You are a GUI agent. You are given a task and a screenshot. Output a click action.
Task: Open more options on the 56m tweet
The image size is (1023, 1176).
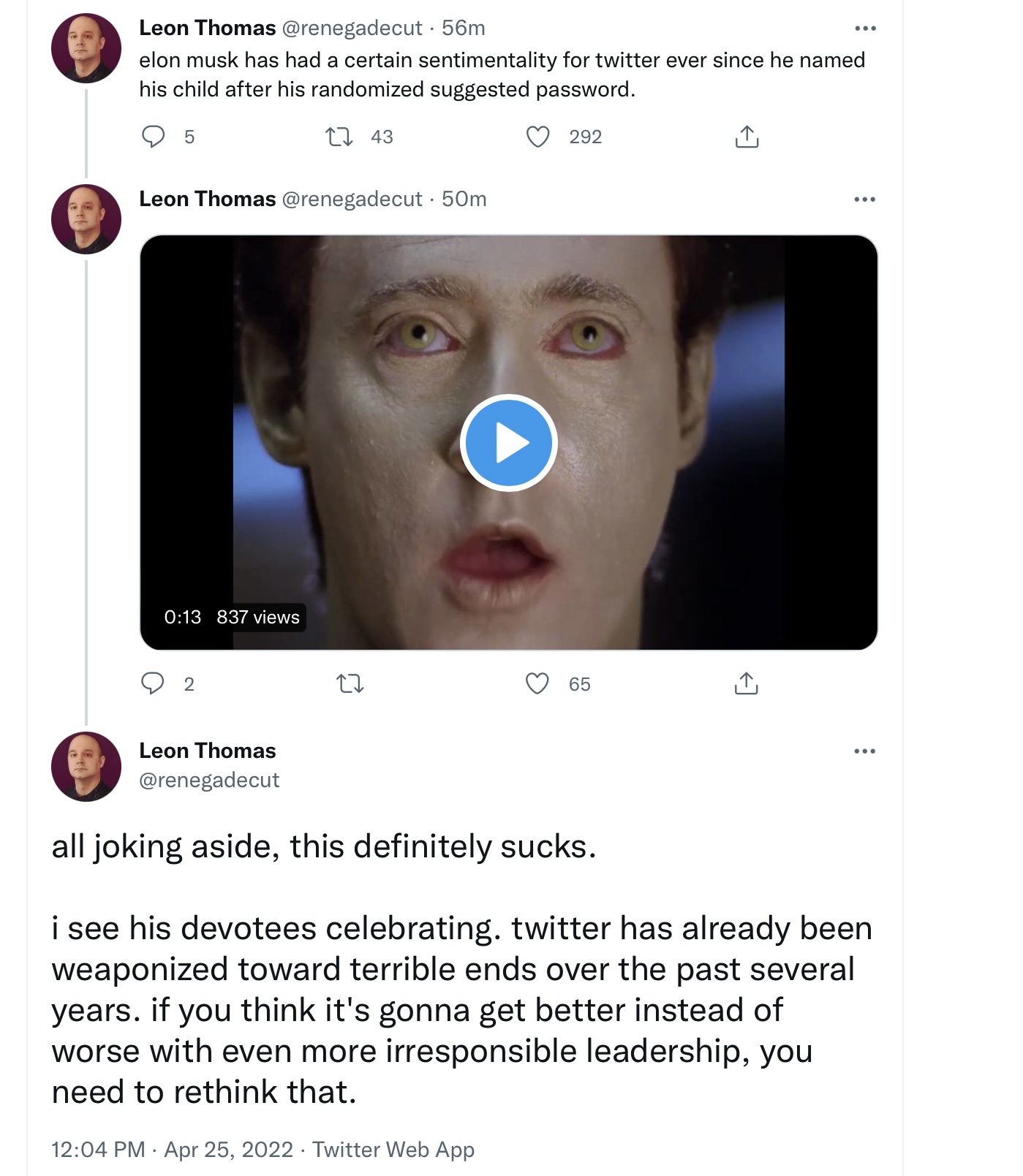click(x=865, y=29)
